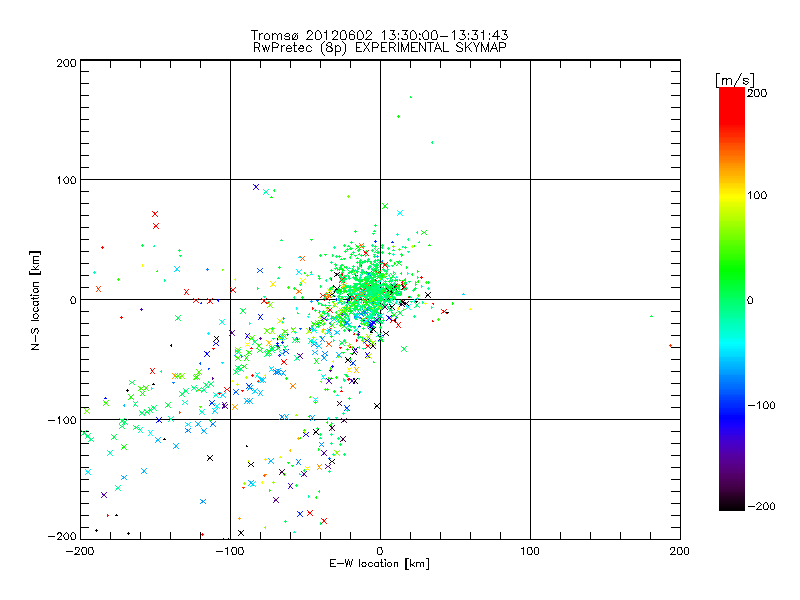
Task: Click the x-axis tick label '200'
Action: (x=680, y=551)
